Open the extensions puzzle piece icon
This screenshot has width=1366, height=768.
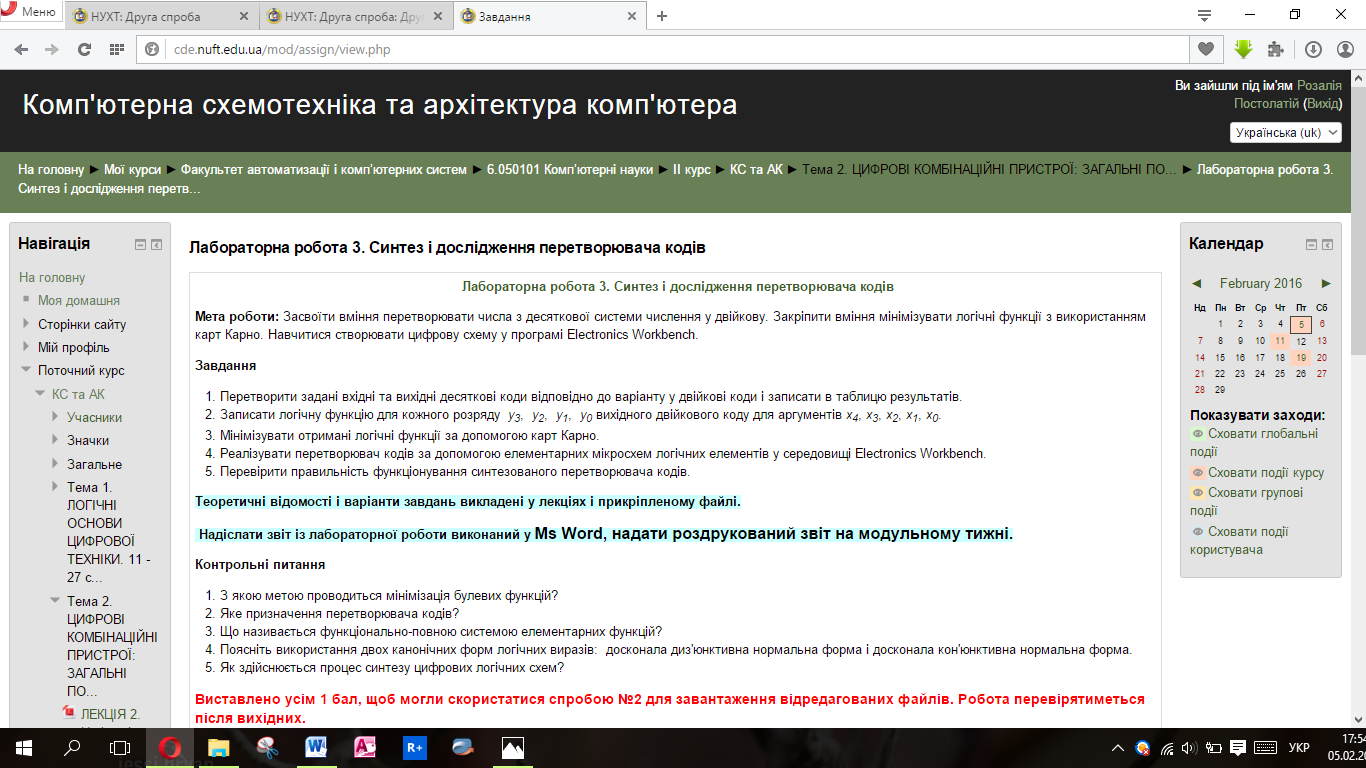[1275, 49]
